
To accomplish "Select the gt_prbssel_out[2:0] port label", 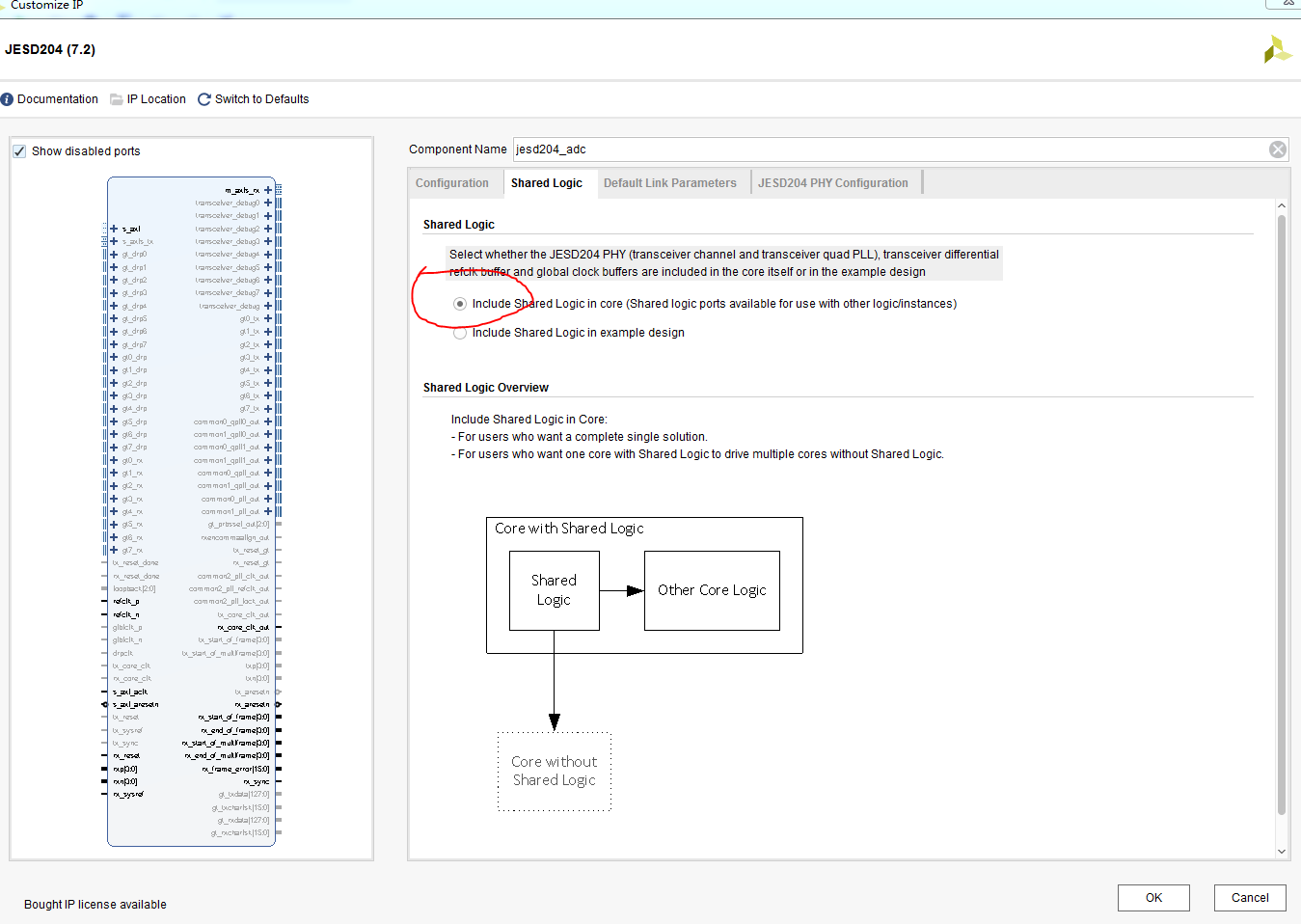I will pos(239,525).
